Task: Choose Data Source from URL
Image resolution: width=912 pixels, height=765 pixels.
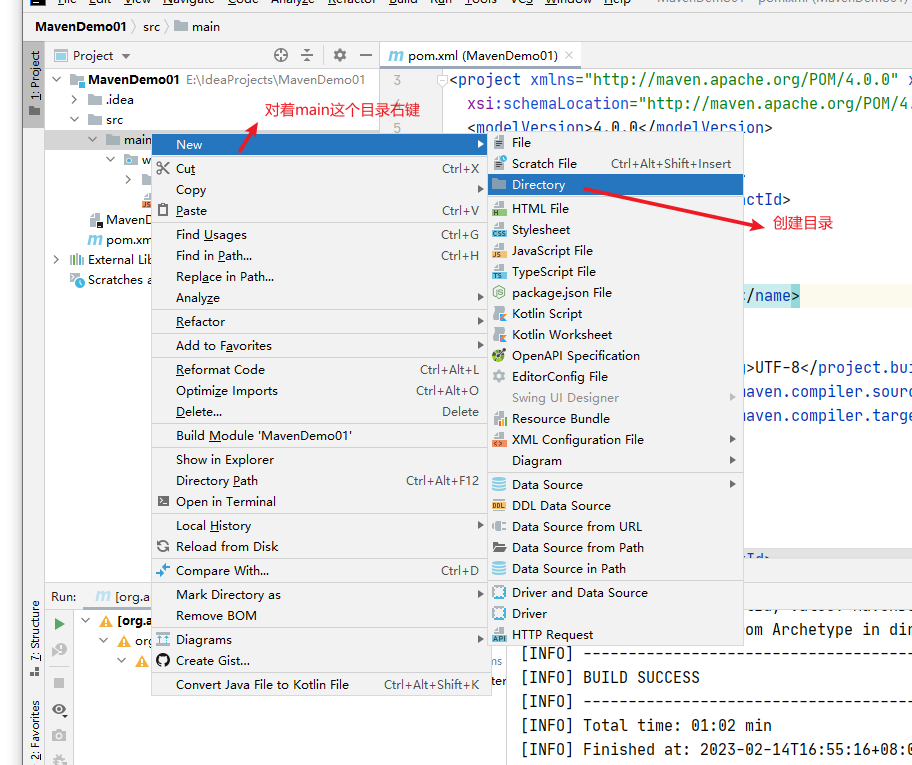Action: click(615, 526)
